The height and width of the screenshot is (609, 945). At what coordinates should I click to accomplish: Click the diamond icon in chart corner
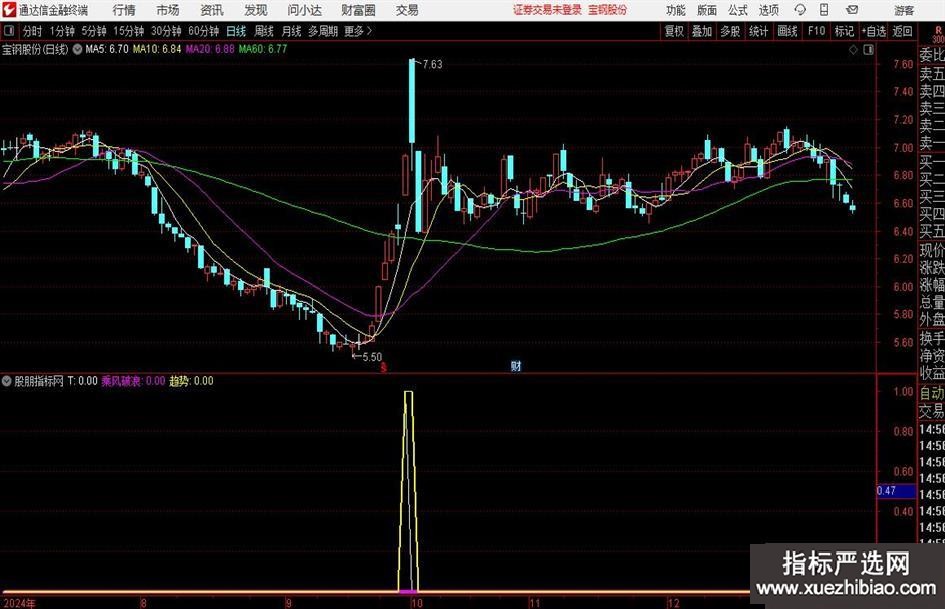(x=853, y=50)
